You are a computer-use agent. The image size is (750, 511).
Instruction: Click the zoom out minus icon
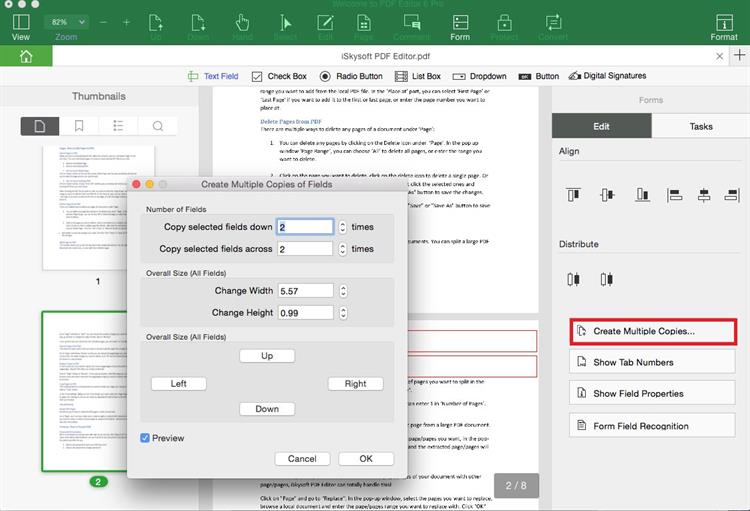click(103, 22)
